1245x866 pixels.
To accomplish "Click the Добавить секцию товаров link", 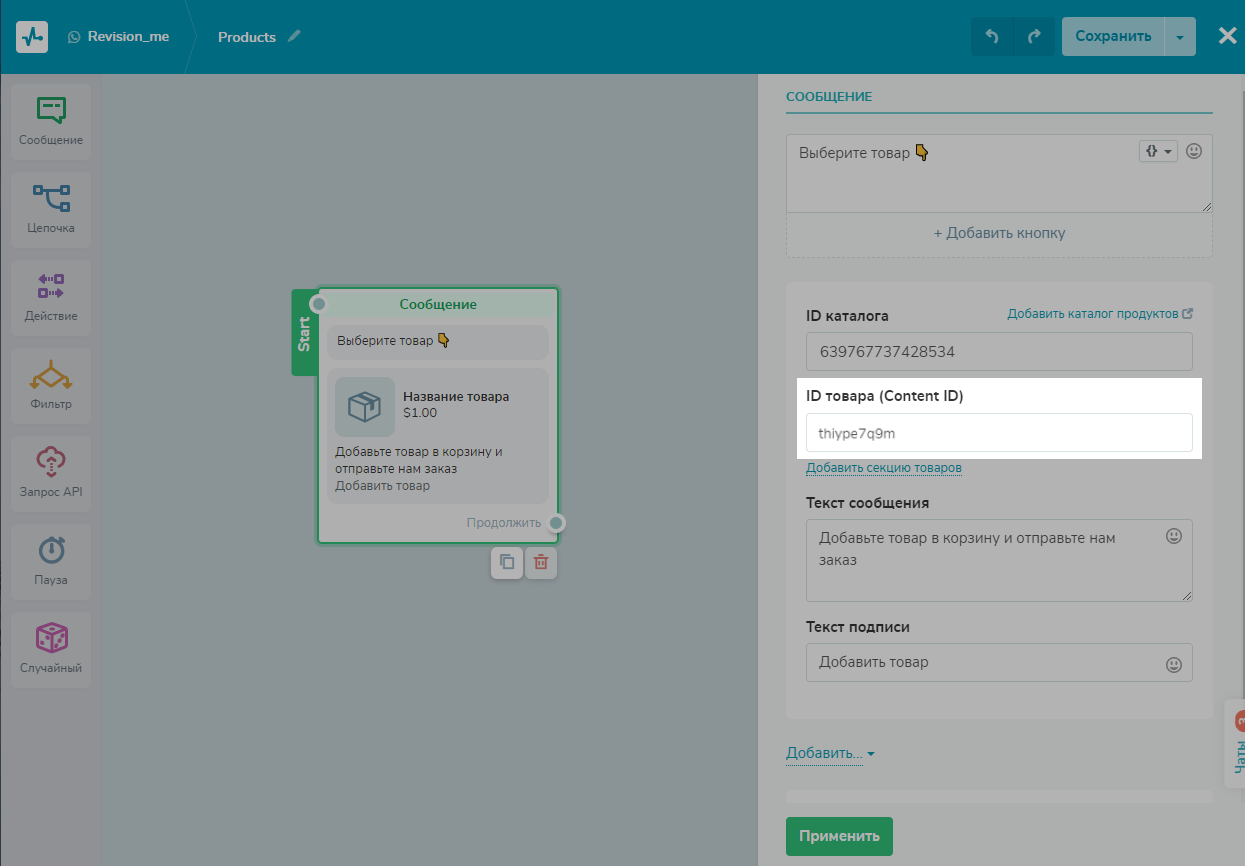I will (x=884, y=468).
